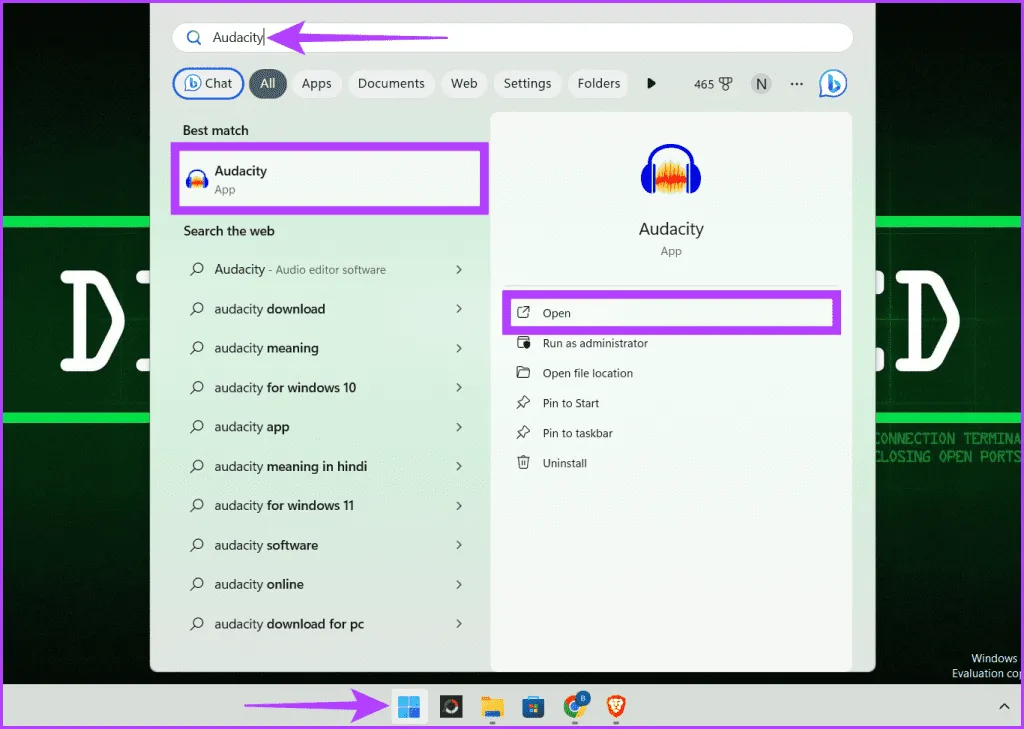
Task: Show more filter tabs with play arrow
Action: pos(651,84)
